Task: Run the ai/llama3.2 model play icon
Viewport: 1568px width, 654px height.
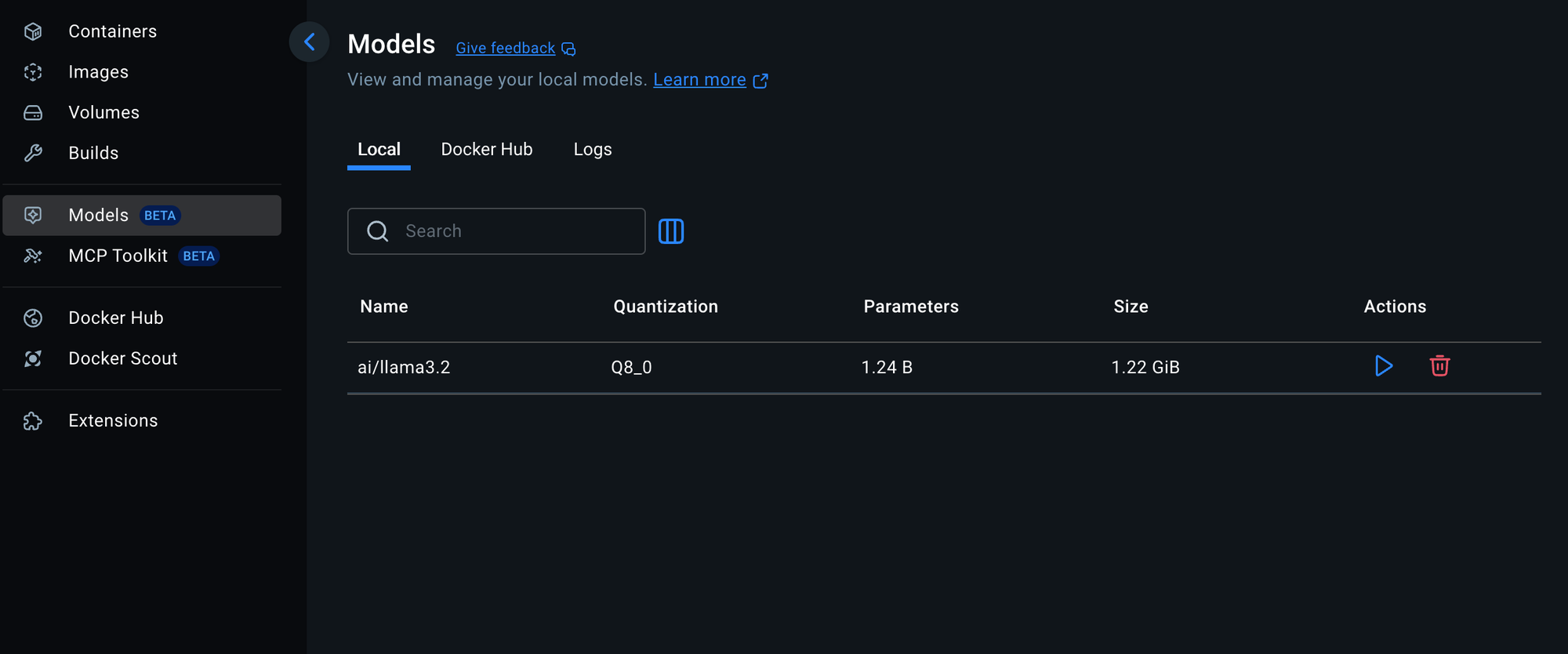Action: pyautogui.click(x=1384, y=366)
